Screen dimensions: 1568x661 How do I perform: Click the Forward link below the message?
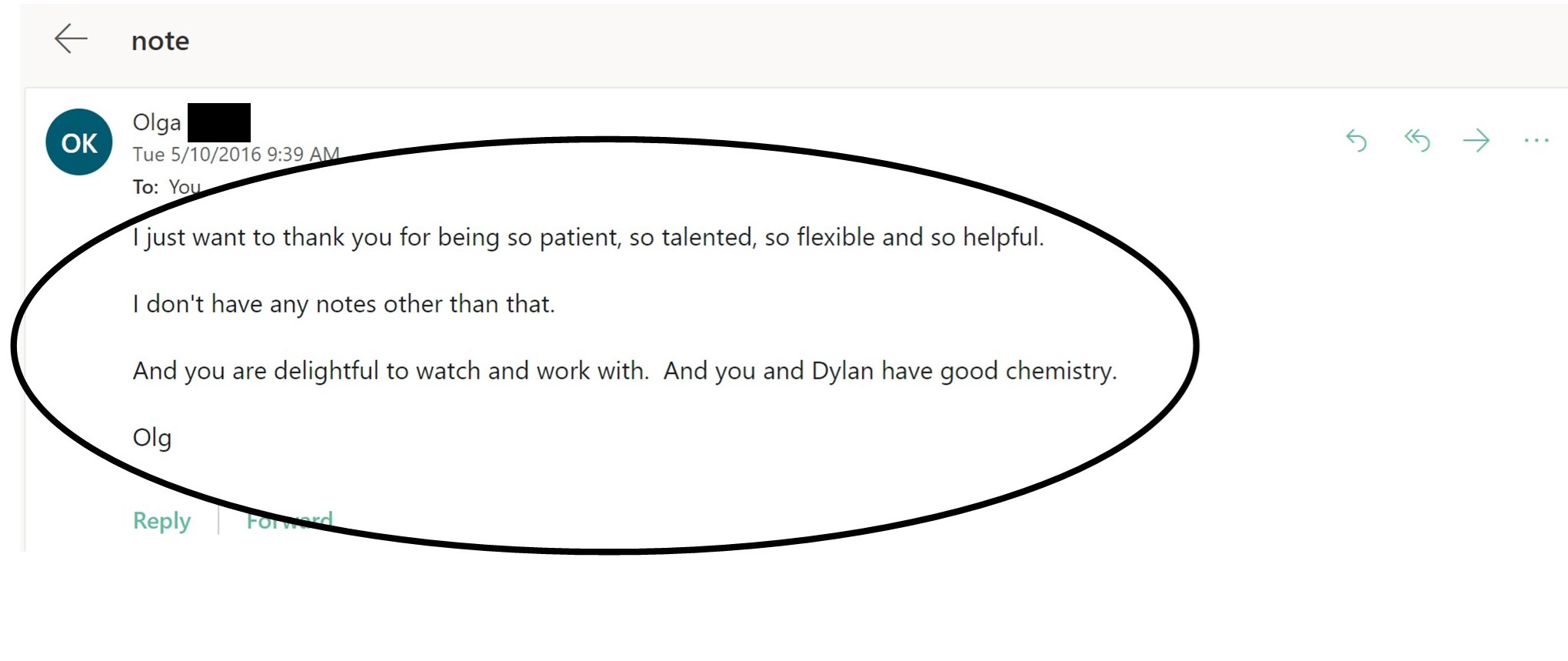tap(289, 521)
